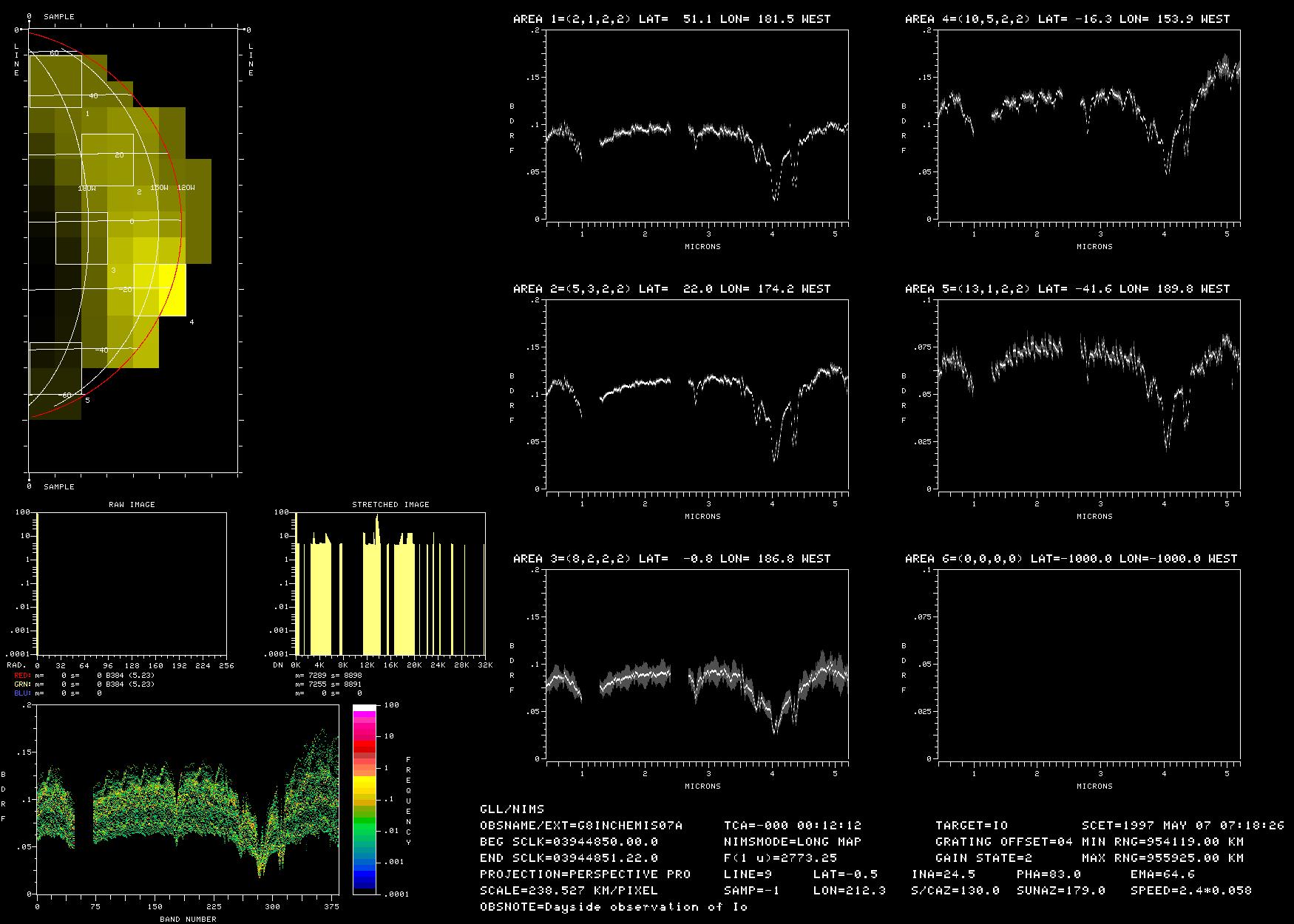Click the AREA 1 spectrum plot title
1294x924 pixels.
(671, 19)
